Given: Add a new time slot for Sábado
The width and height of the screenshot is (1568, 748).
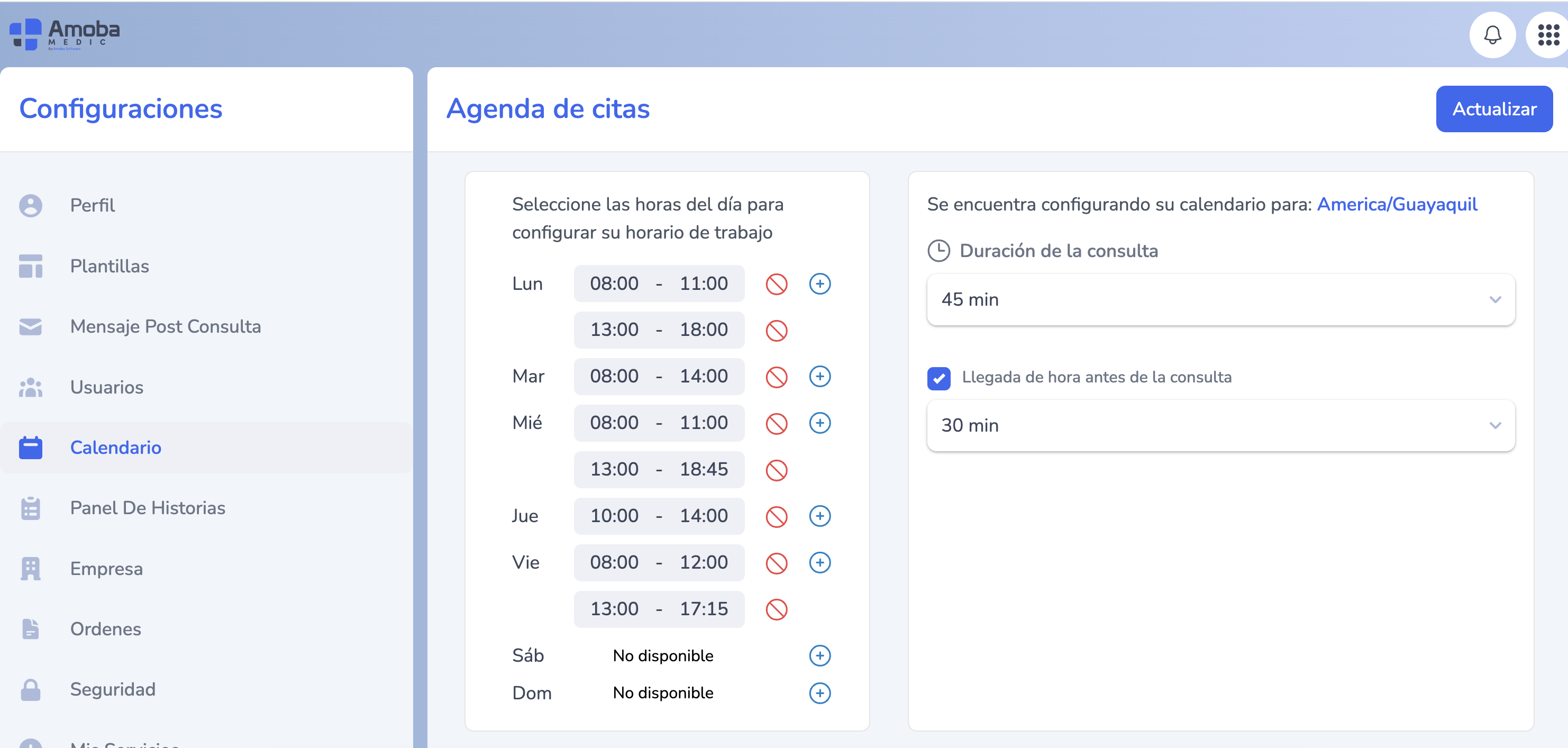Looking at the screenshot, I should coord(821,655).
